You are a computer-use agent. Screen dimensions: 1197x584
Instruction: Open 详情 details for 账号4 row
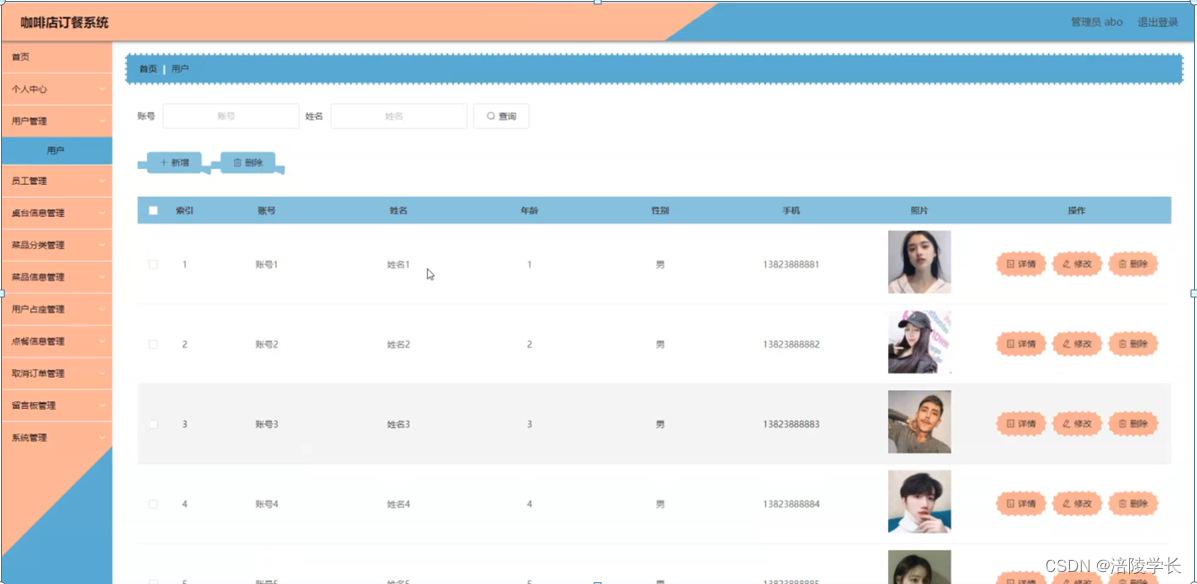[x=1021, y=504]
